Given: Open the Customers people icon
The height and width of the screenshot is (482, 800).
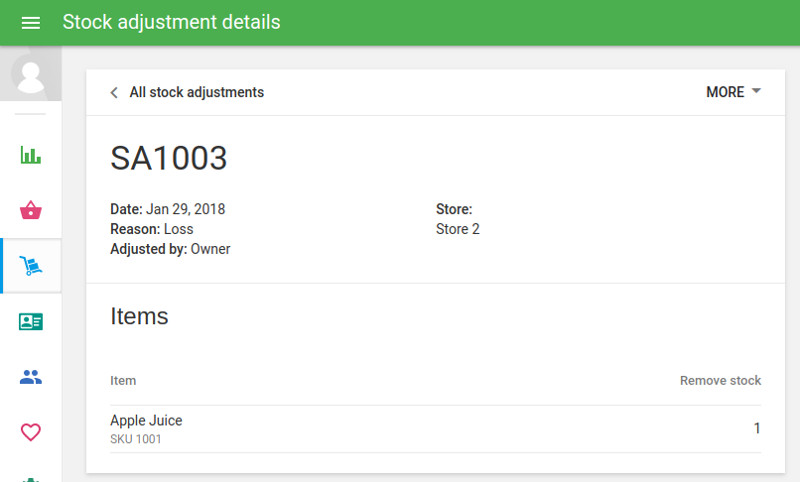Looking at the screenshot, I should pos(31,377).
